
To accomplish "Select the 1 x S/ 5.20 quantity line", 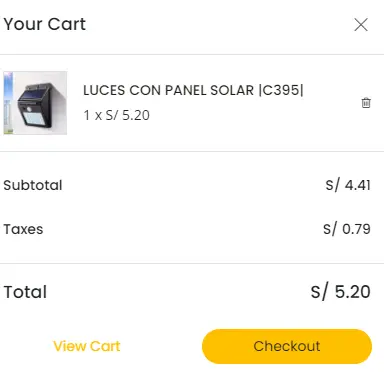I will (116, 115).
